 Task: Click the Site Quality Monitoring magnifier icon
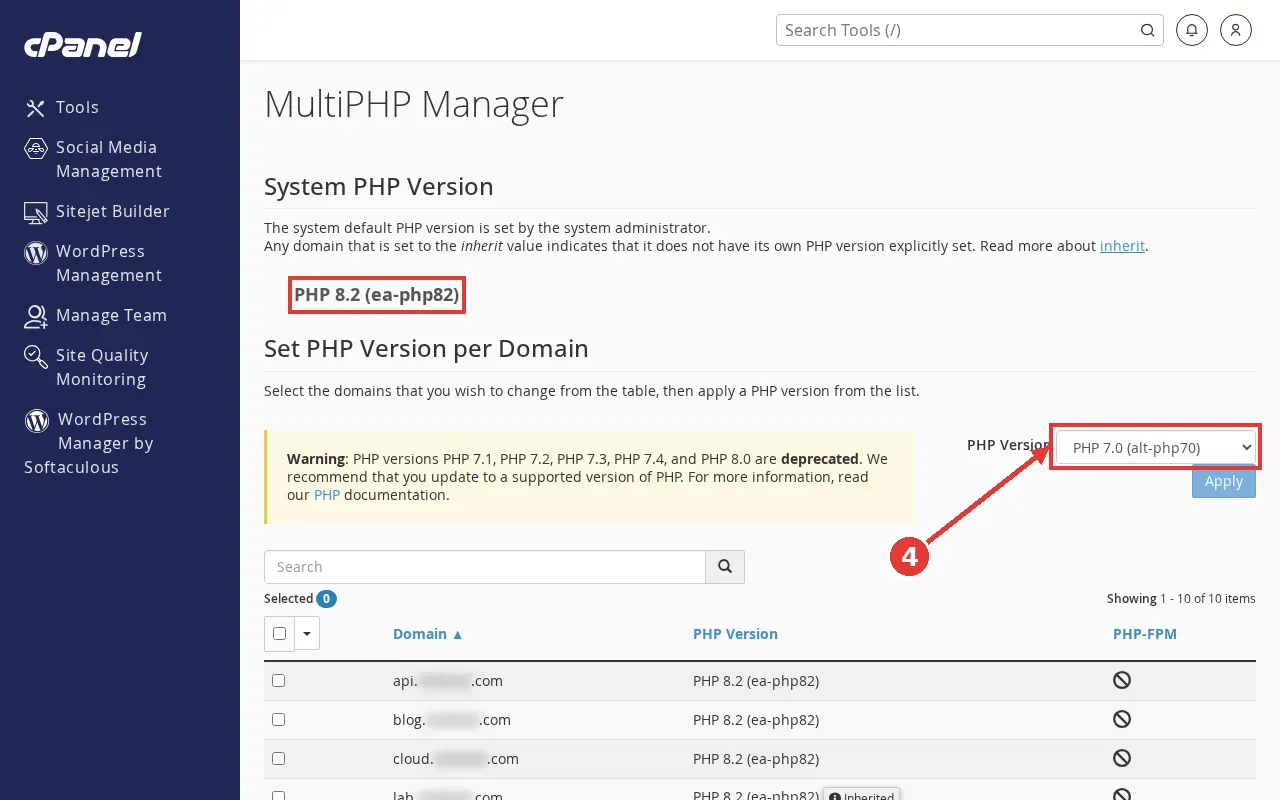point(36,356)
